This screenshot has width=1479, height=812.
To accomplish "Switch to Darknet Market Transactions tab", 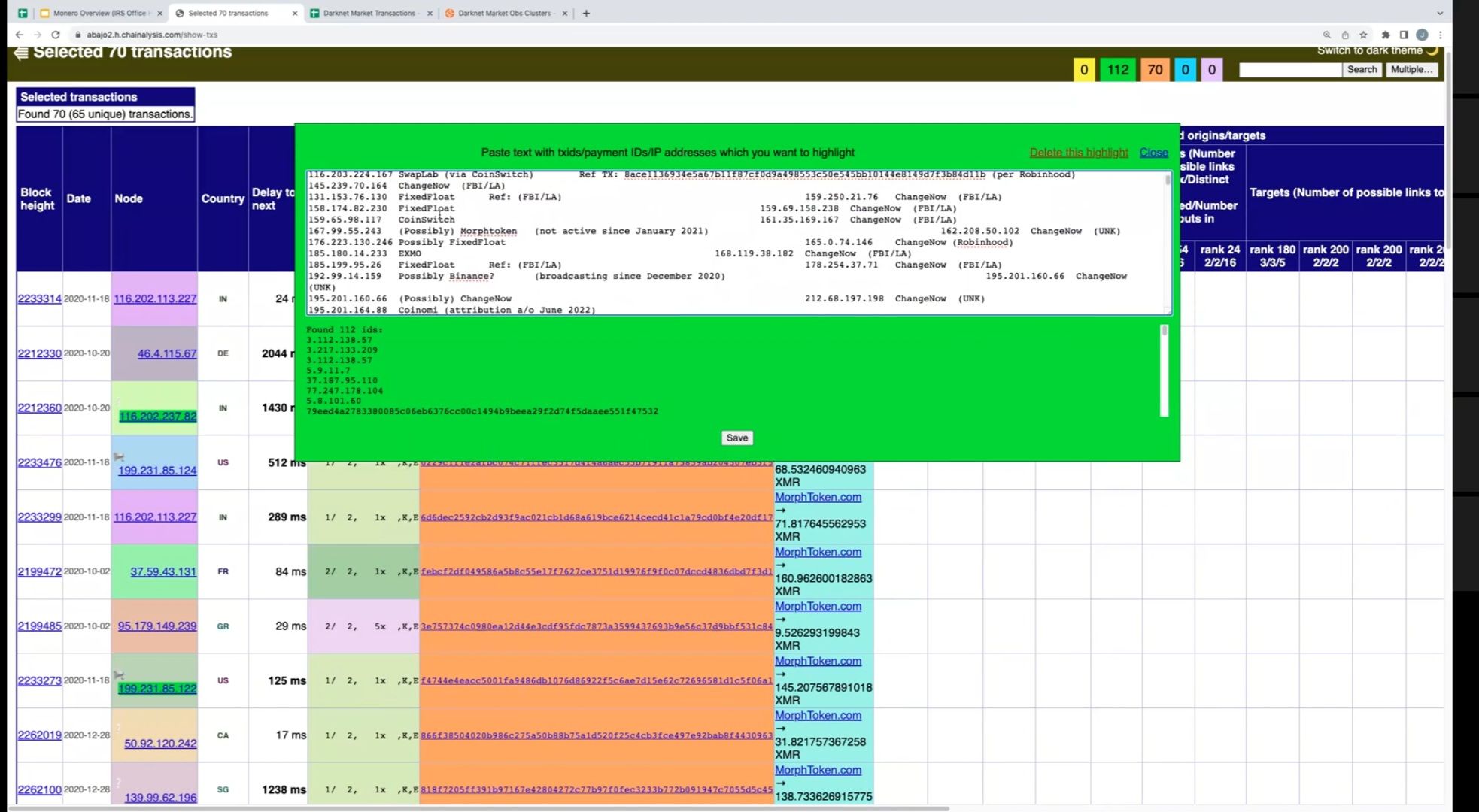I will pyautogui.click(x=369, y=13).
